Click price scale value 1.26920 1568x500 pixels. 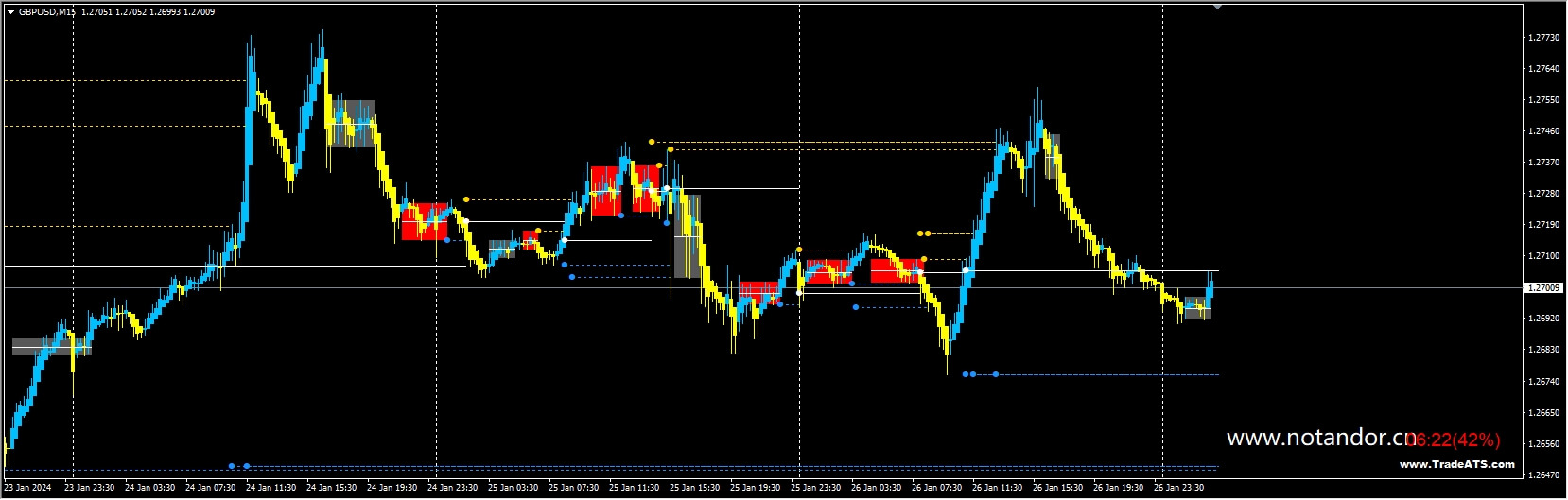1544,319
